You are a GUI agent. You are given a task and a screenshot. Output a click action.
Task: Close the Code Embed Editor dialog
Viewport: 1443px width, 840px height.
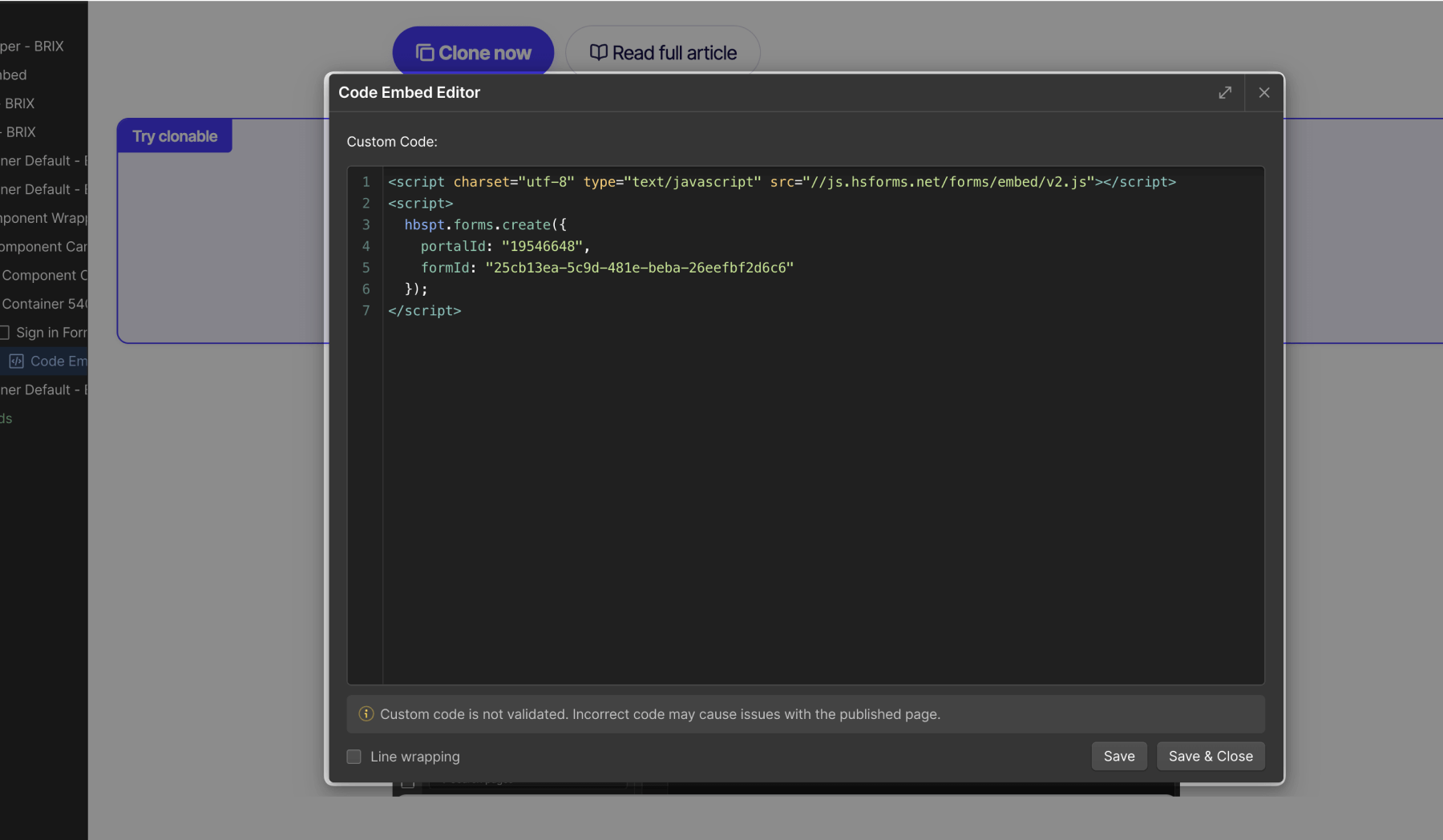click(1264, 93)
